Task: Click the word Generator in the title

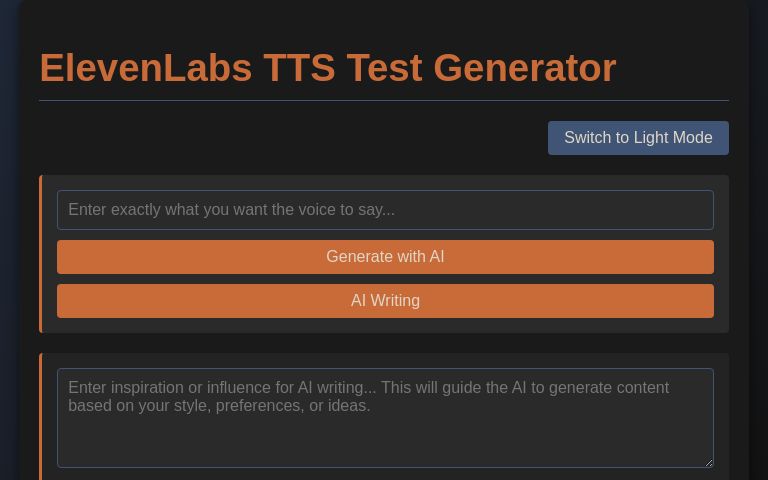Action: pyautogui.click(x=525, y=68)
